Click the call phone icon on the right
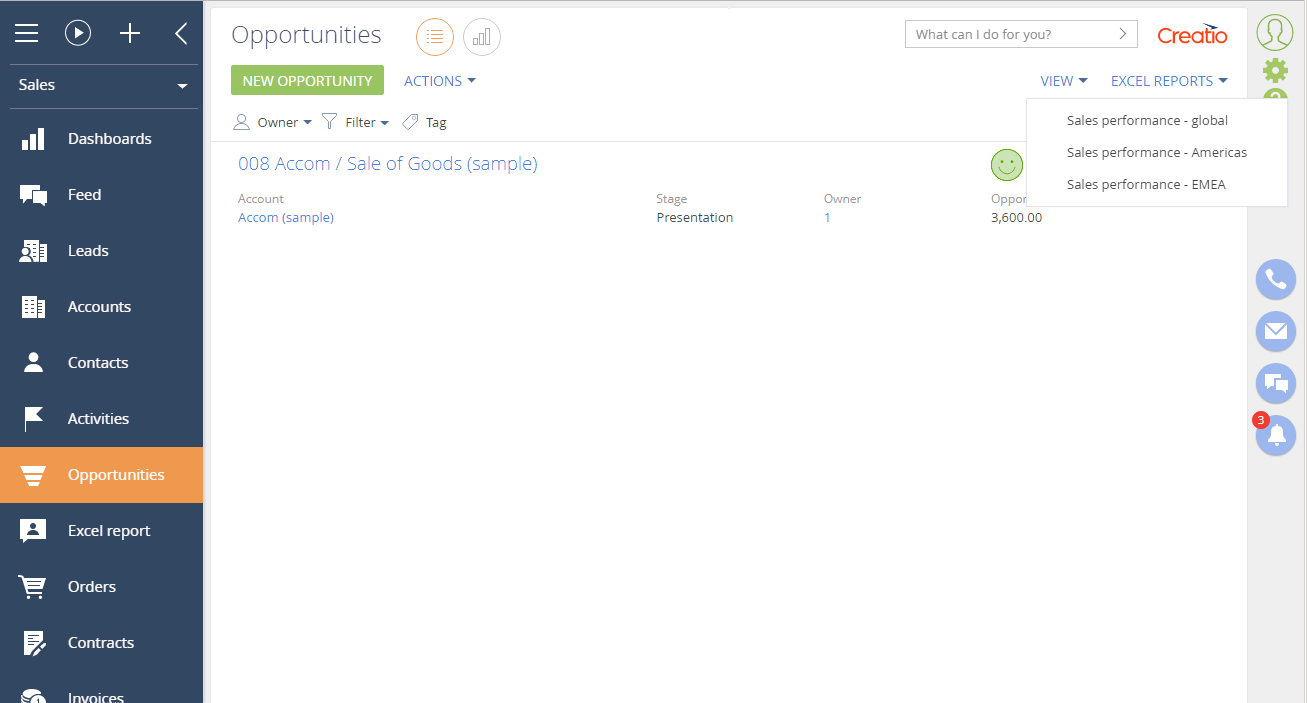This screenshot has width=1307, height=703. 1275,279
